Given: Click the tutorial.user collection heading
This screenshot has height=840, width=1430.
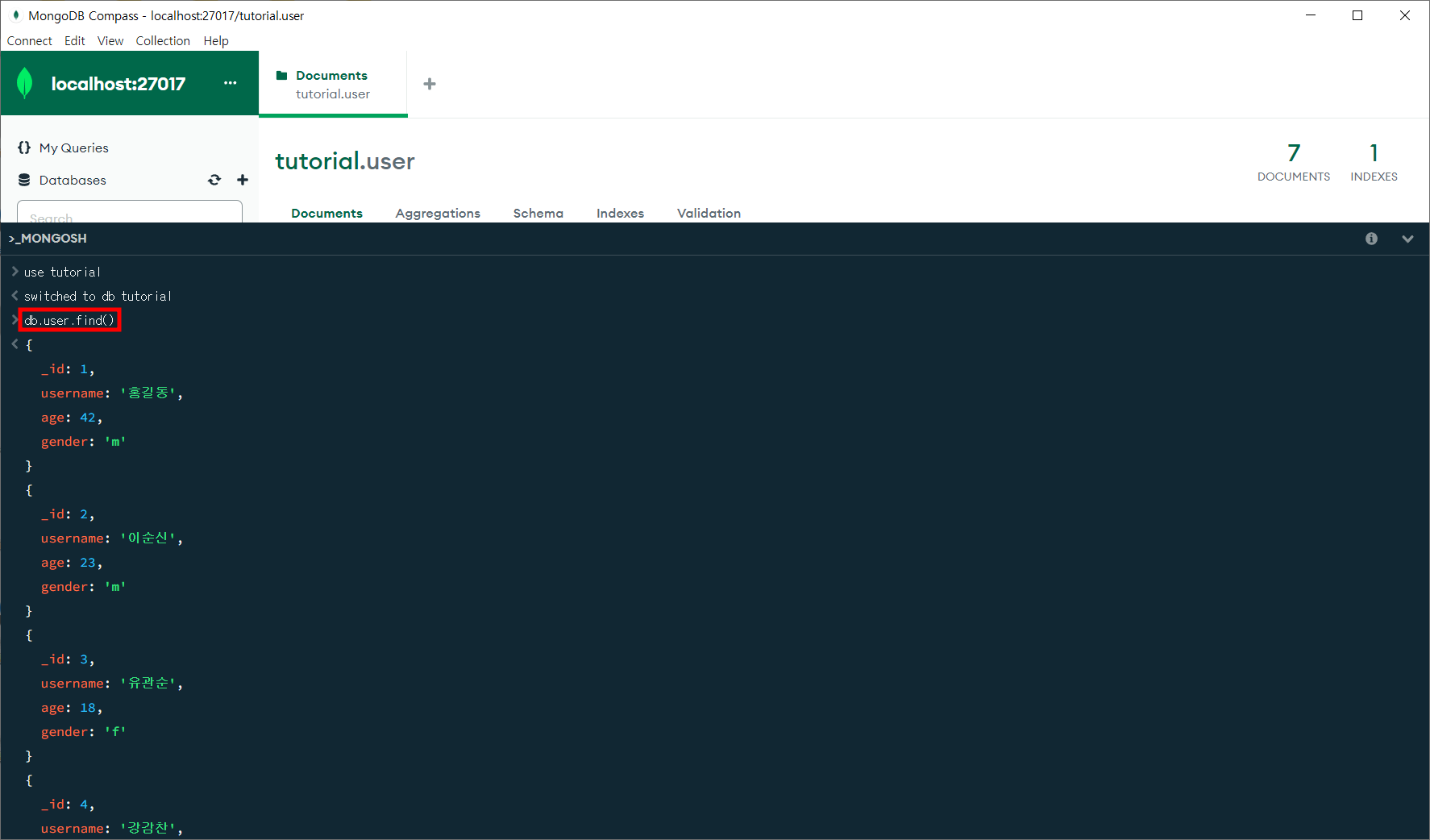Looking at the screenshot, I should click(345, 161).
